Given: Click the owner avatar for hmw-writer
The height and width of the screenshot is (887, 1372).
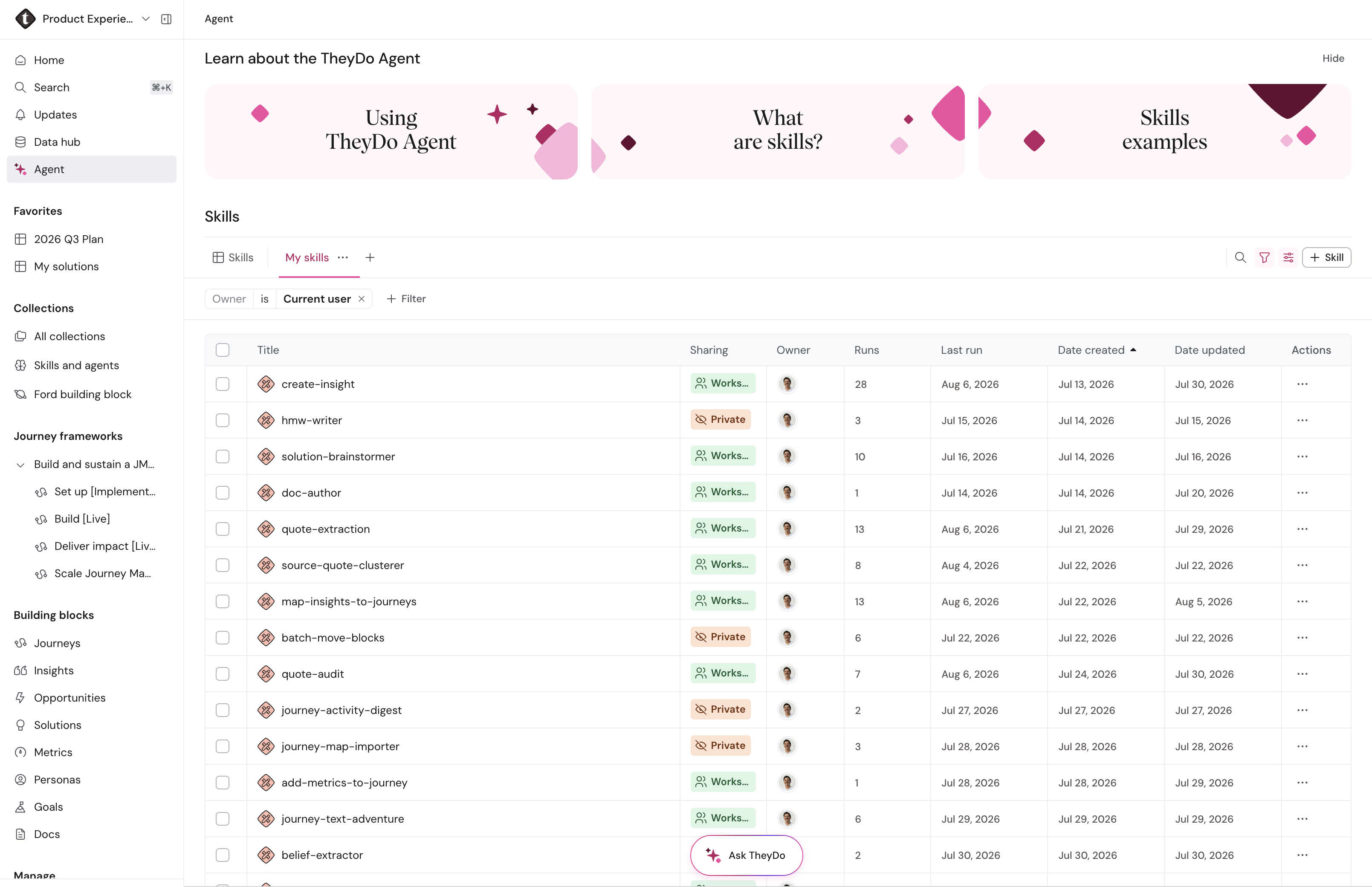Looking at the screenshot, I should [x=787, y=420].
